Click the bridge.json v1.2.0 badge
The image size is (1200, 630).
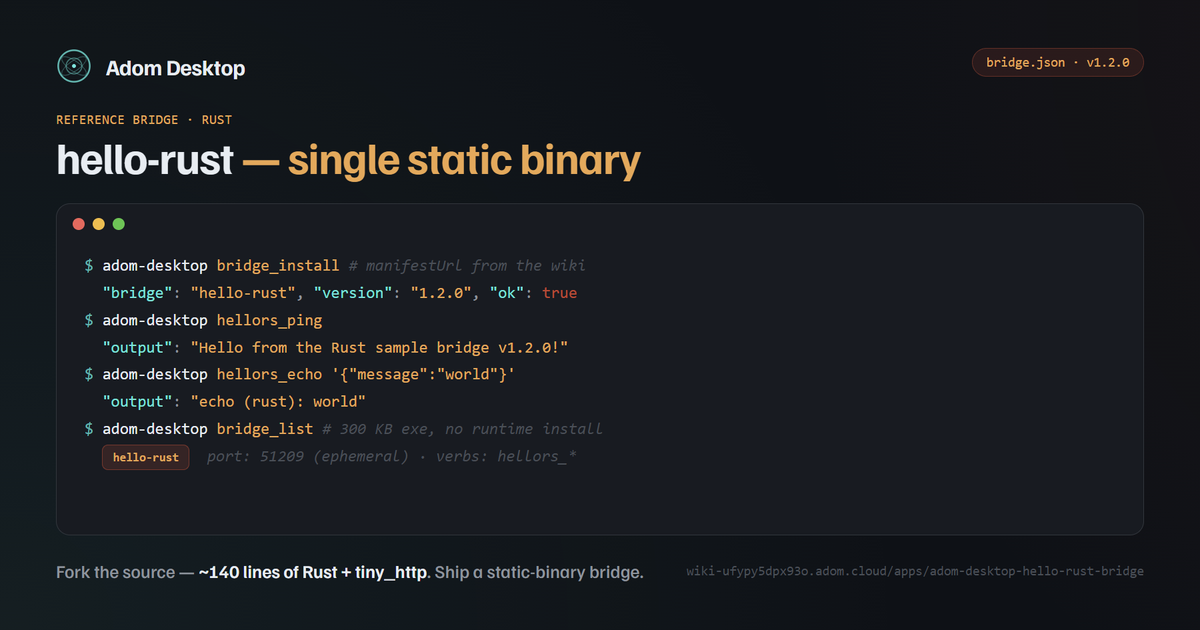1058,62
